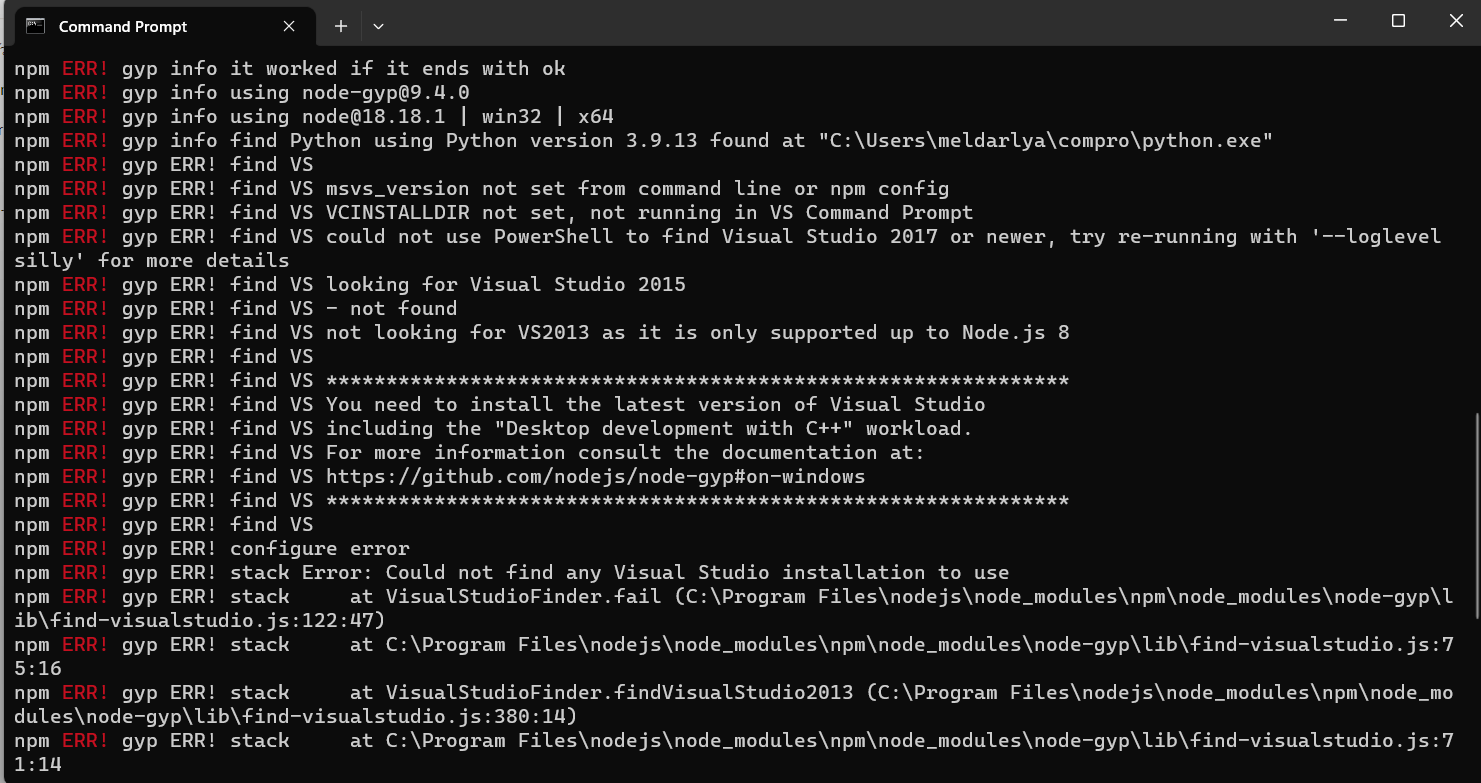This screenshot has height=783, width=1481.
Task: Expand the new tab profile dropdown
Action: pyautogui.click(x=378, y=26)
